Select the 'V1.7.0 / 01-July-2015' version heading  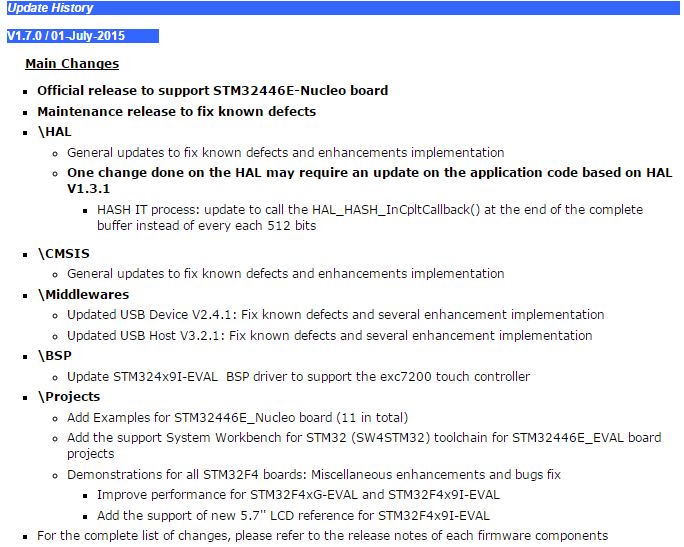(x=83, y=36)
